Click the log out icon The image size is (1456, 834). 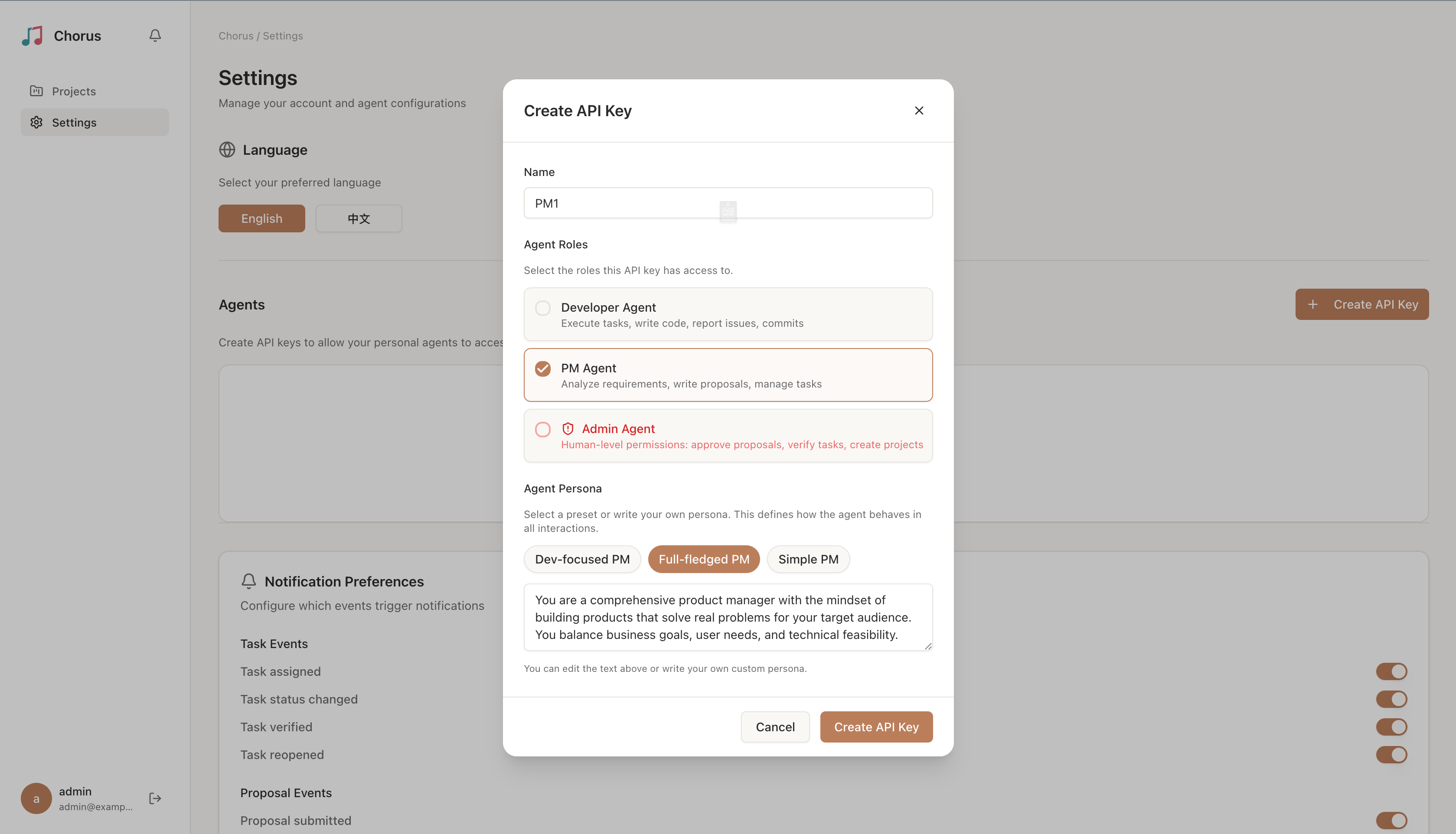pyautogui.click(x=155, y=798)
